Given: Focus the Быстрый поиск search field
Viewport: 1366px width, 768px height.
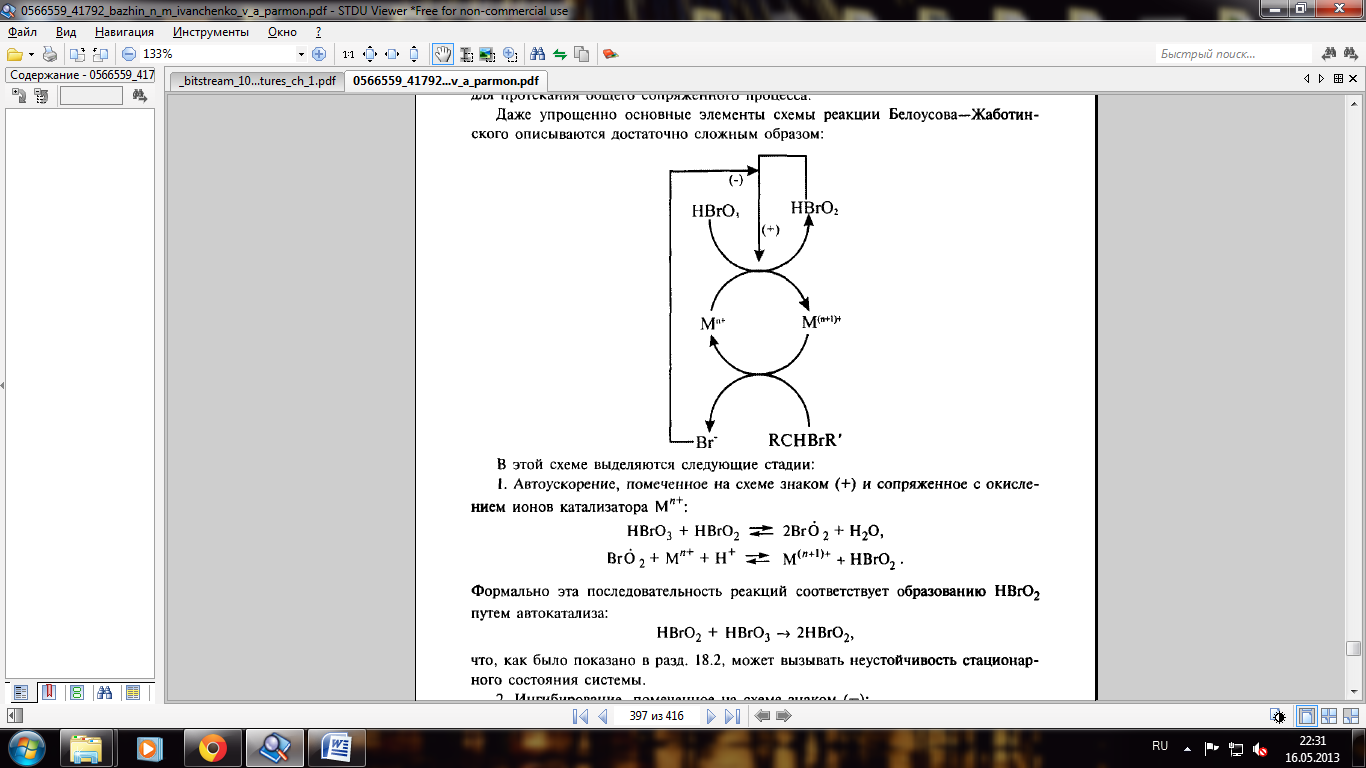Looking at the screenshot, I should pyautogui.click(x=1233, y=54).
